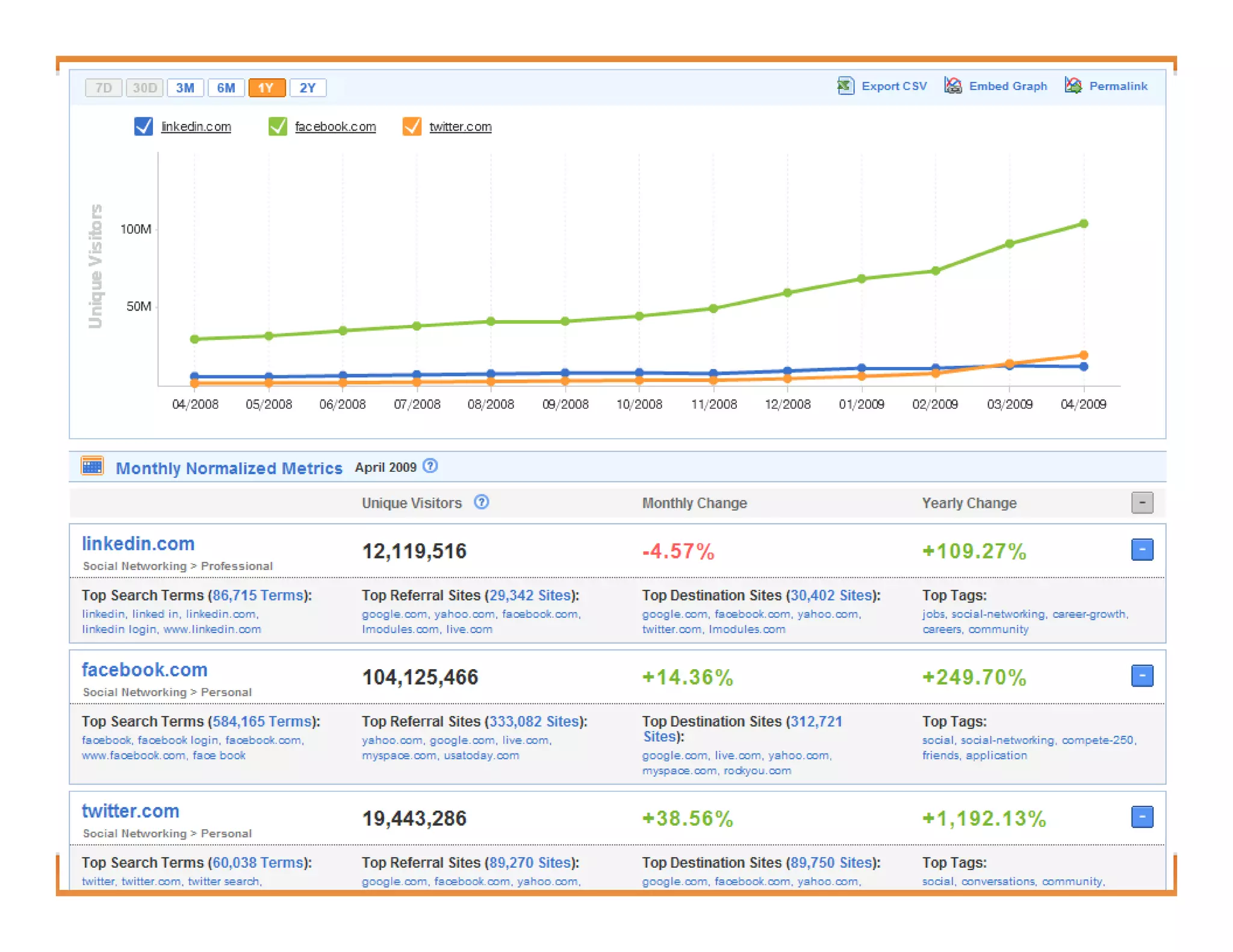Image resolution: width=1233 pixels, height=952 pixels.
Task: Collapse the facebook.com details section
Action: pos(1141,676)
